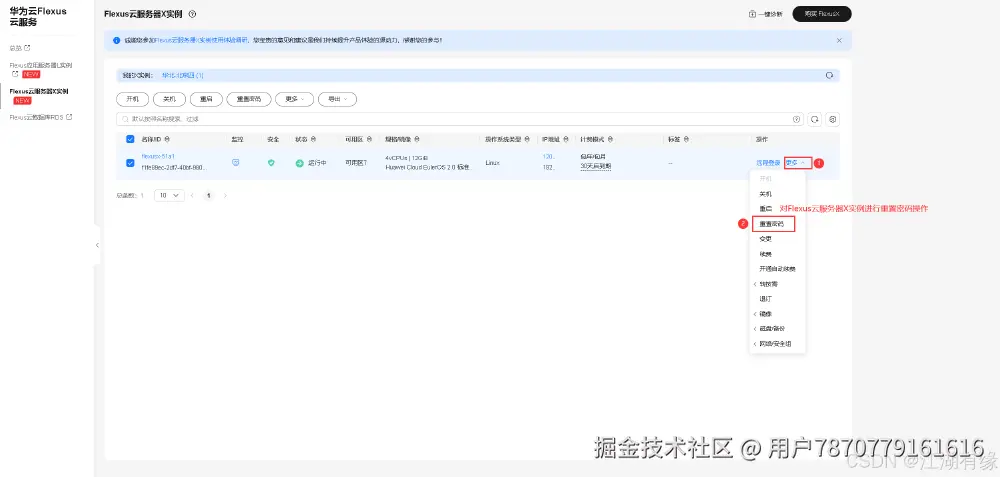Choose 开通自动续费 from the actions menu
Viewport: 1000px width, 477px height.
tap(777, 268)
